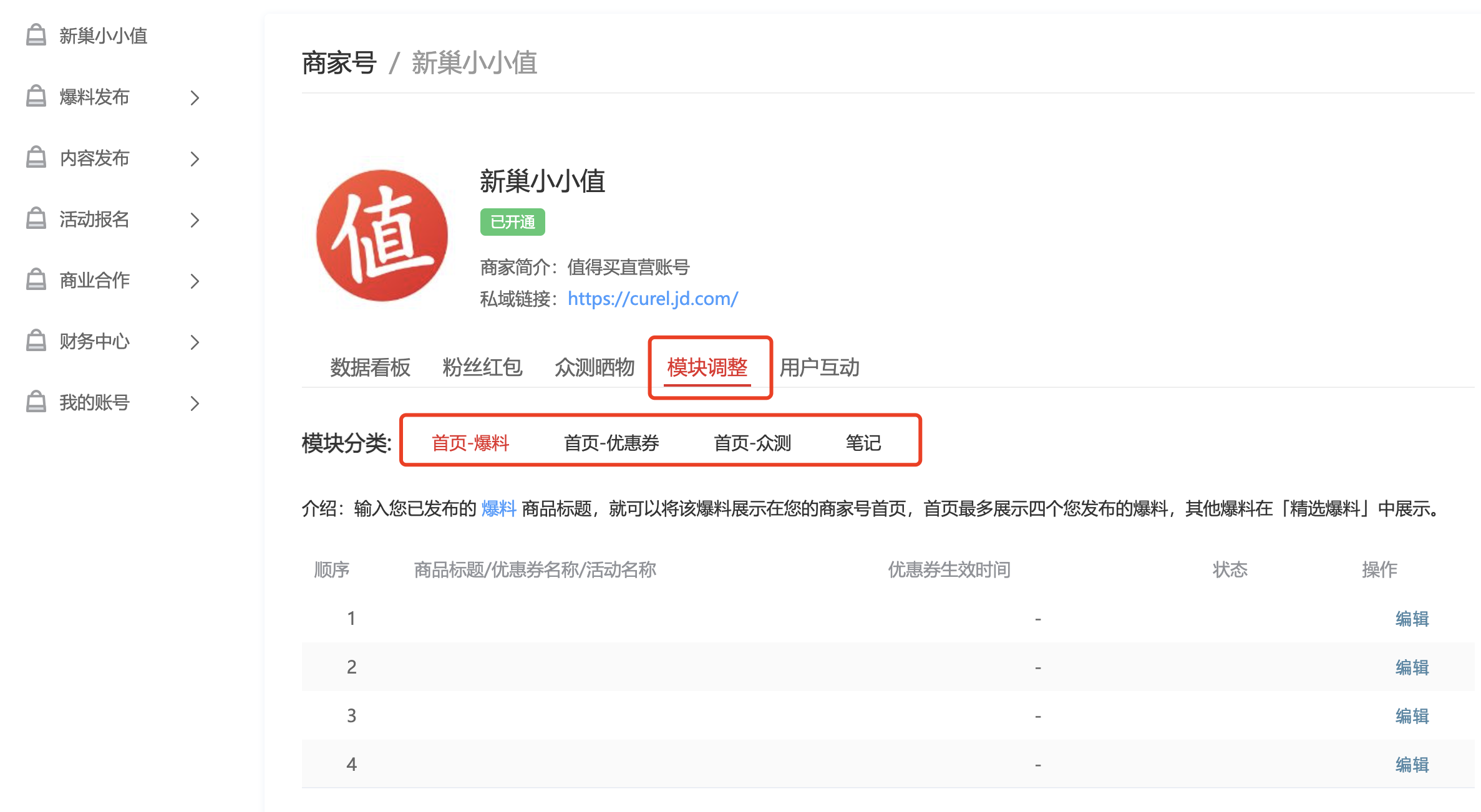Click 编辑 for row 1

(1412, 619)
